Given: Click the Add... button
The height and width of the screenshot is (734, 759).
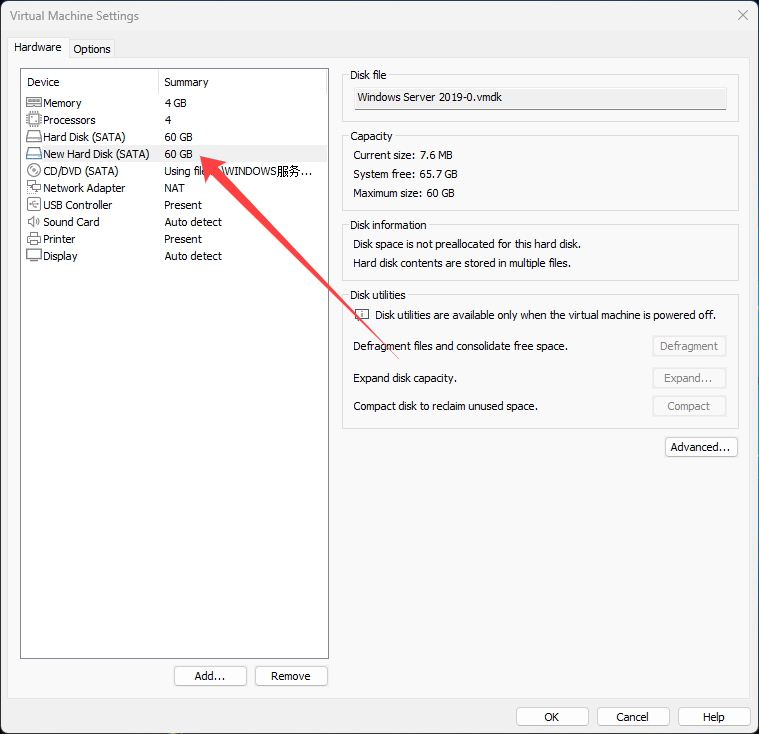Looking at the screenshot, I should point(210,676).
